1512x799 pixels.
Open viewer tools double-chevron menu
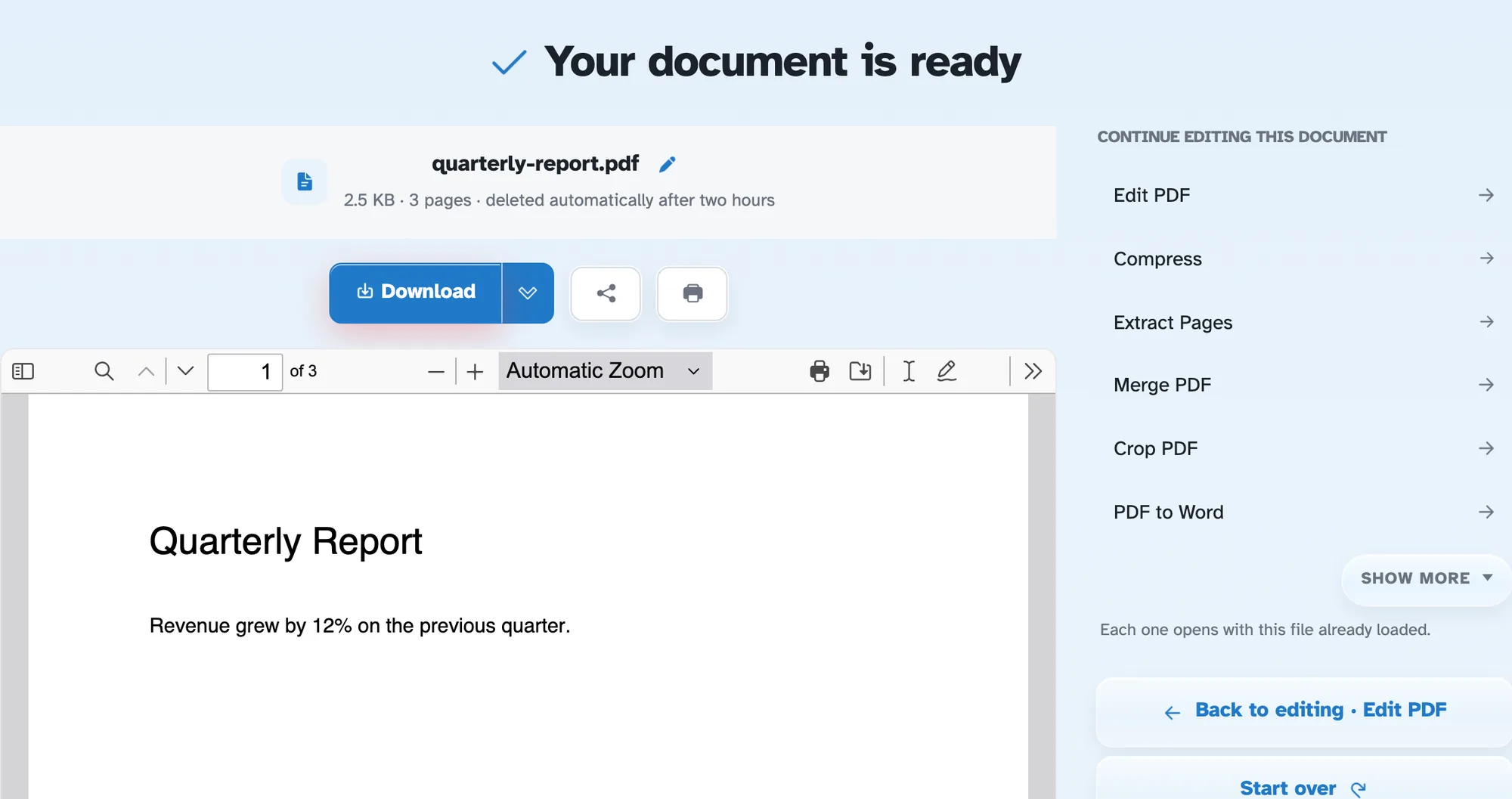point(1033,371)
